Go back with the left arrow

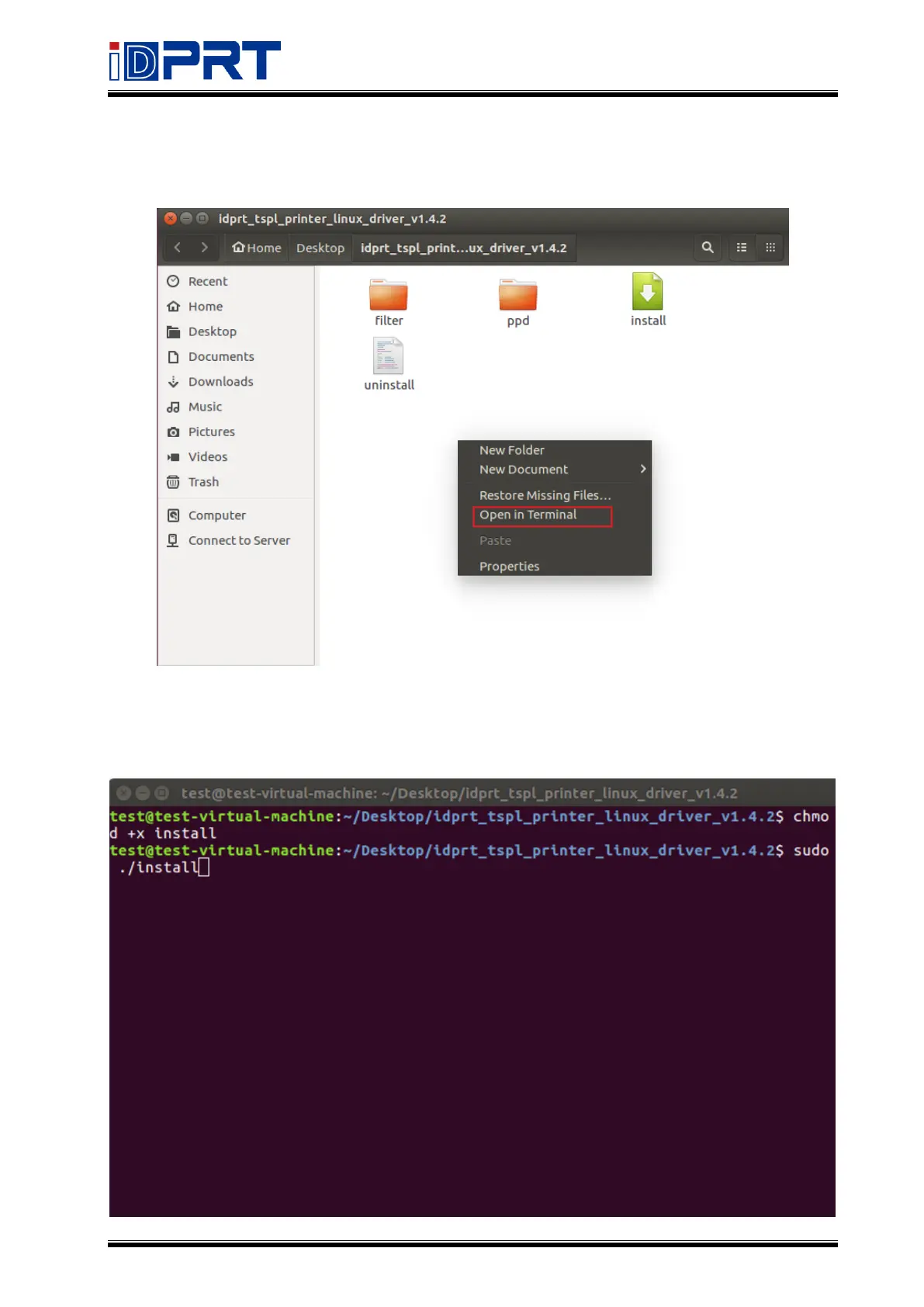(x=178, y=248)
